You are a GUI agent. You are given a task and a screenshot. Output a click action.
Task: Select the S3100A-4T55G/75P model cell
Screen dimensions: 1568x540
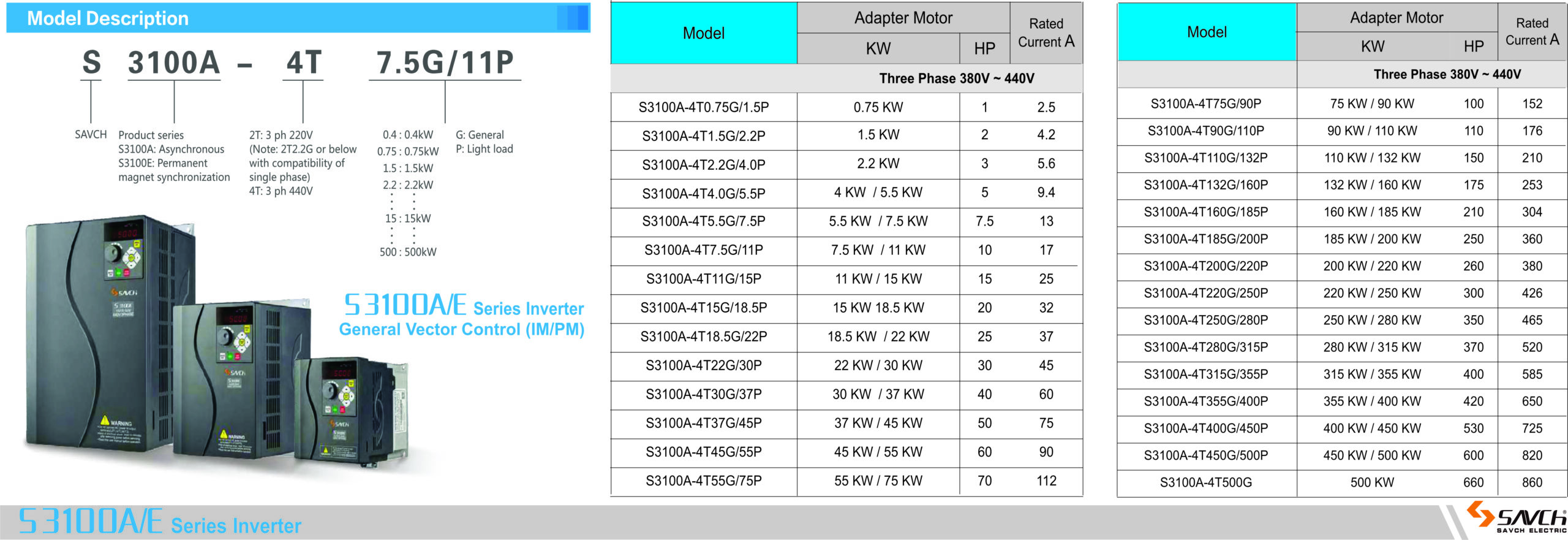(703, 481)
